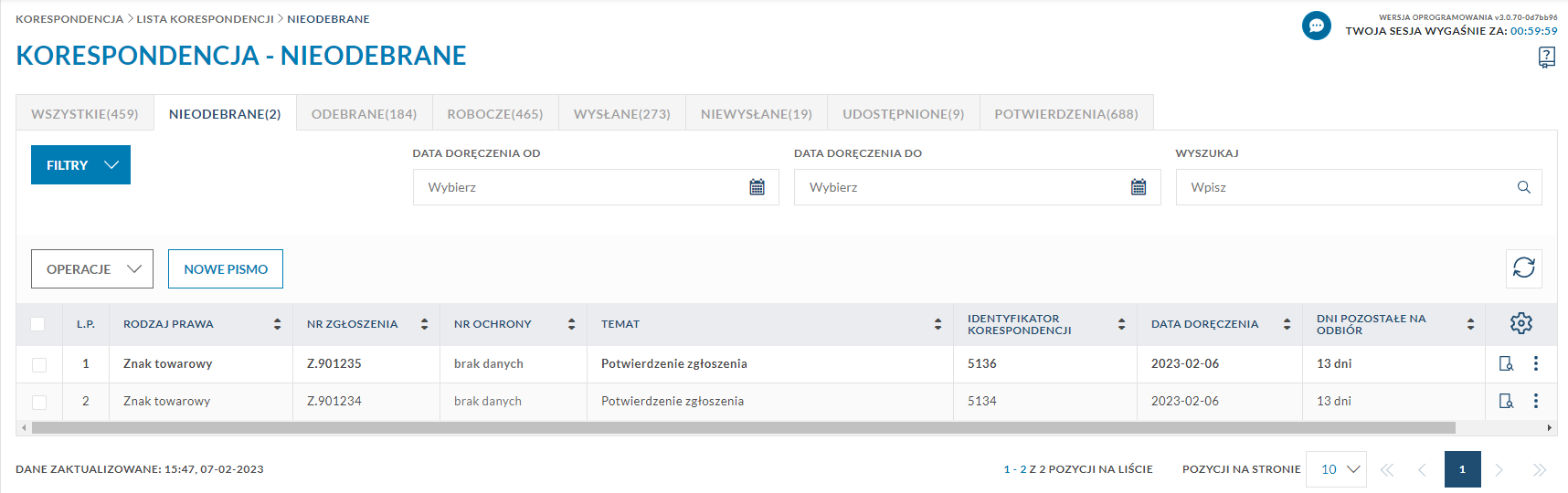Check the box for row 1

pos(39,364)
